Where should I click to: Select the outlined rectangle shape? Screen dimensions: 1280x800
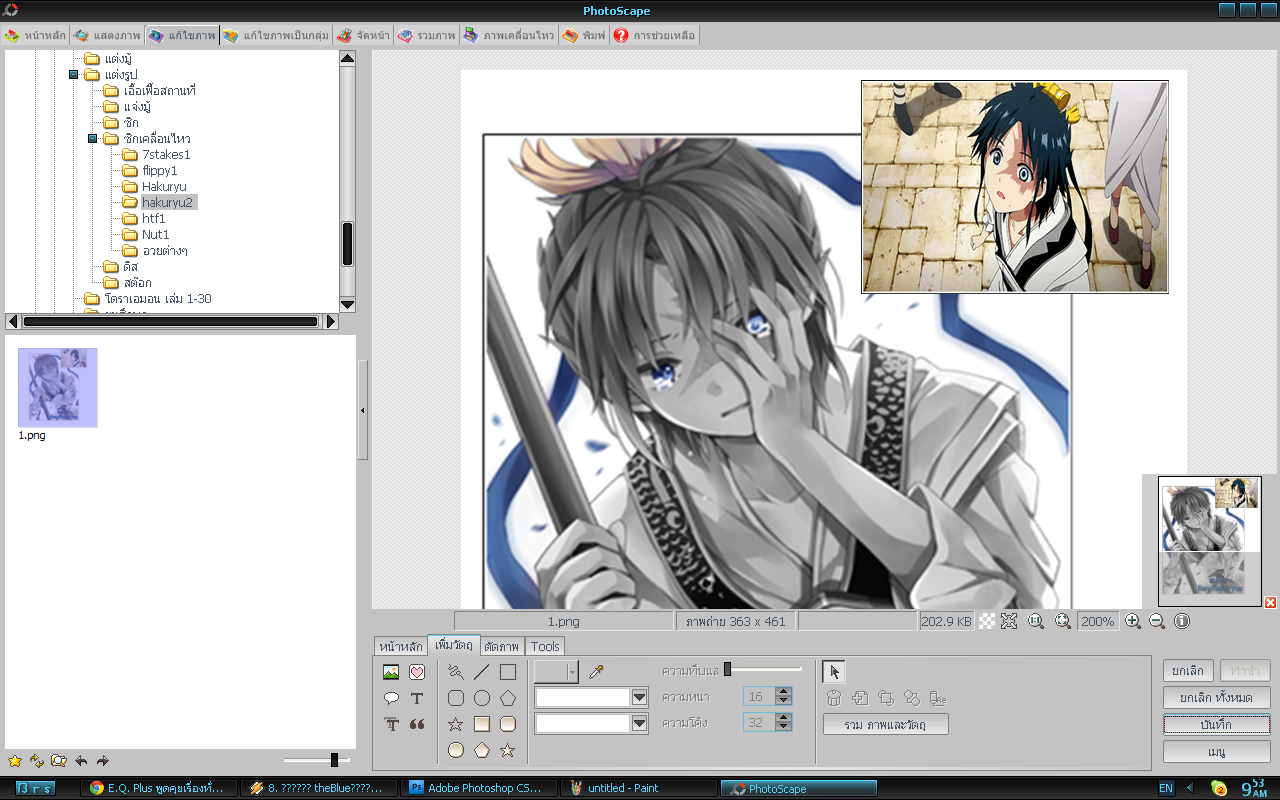click(x=508, y=672)
